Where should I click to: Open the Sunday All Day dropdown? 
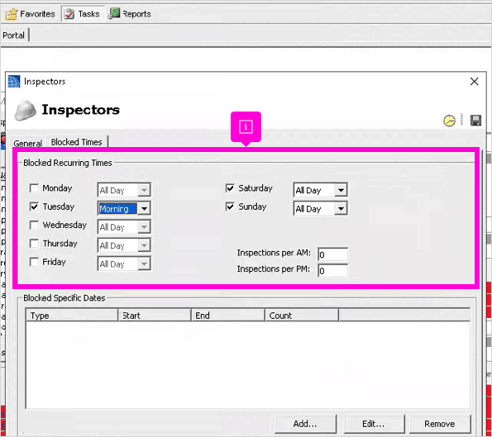point(340,209)
